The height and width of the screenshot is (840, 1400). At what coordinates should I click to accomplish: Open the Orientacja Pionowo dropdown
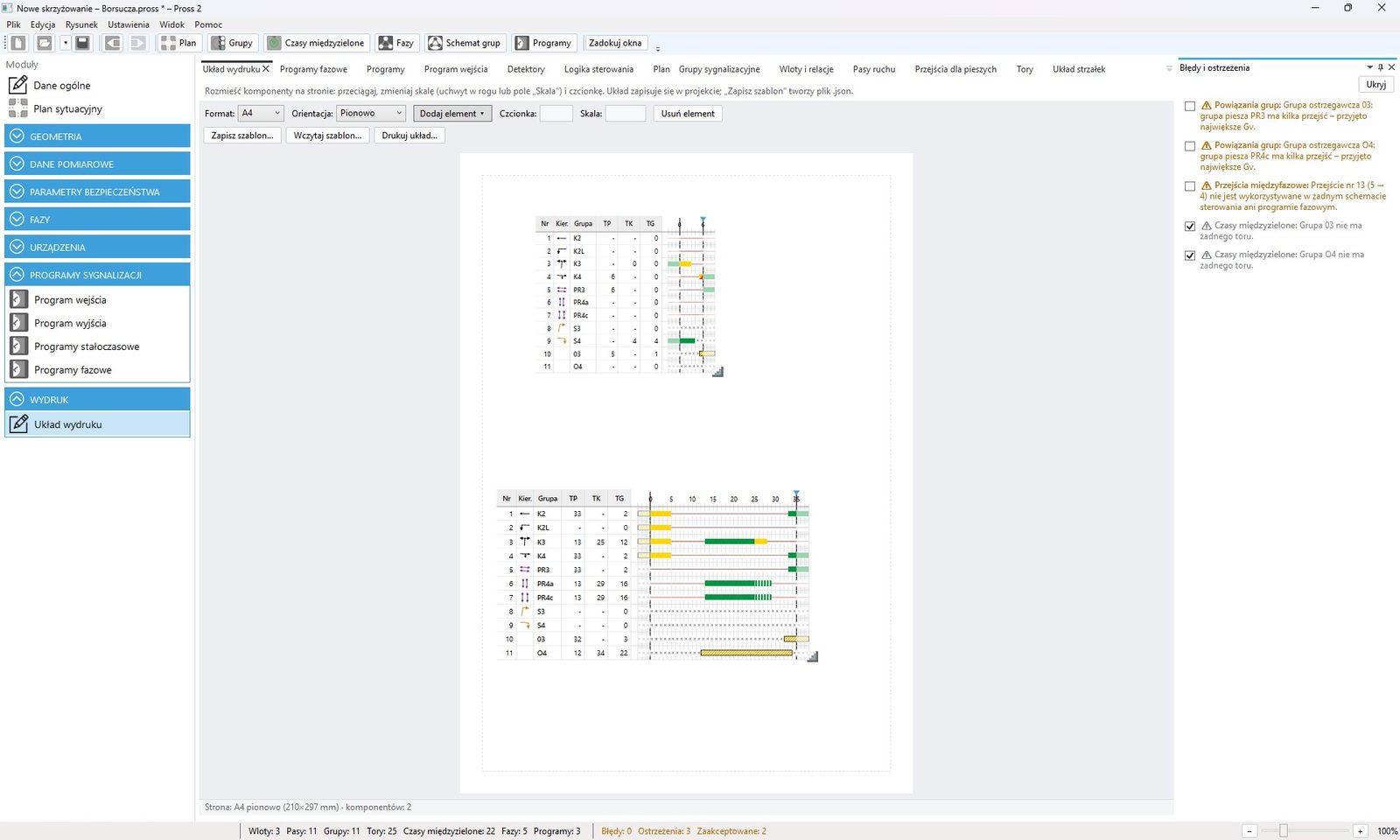[371, 113]
